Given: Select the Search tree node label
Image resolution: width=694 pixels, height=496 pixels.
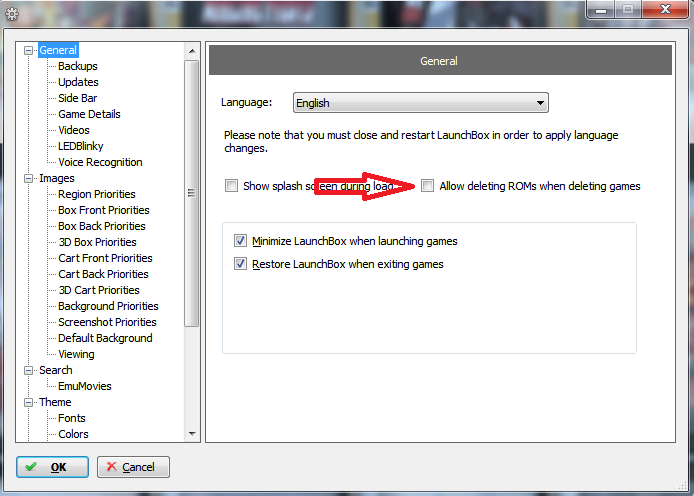Looking at the screenshot, I should (55, 370).
